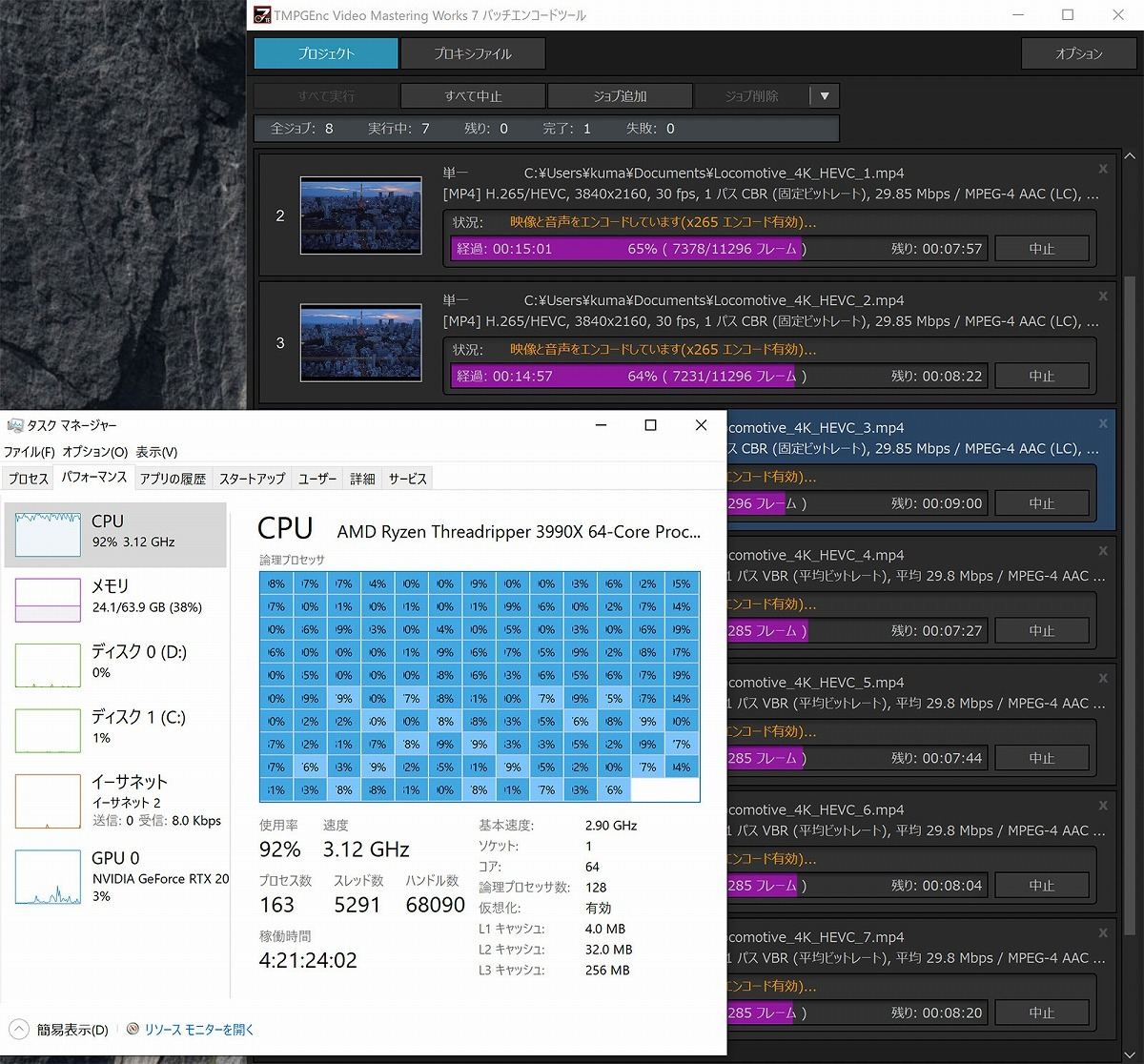
Task: Select the thumbnail of Locomotive_4K_HEVC_1.mp4 job
Action: pos(360,215)
